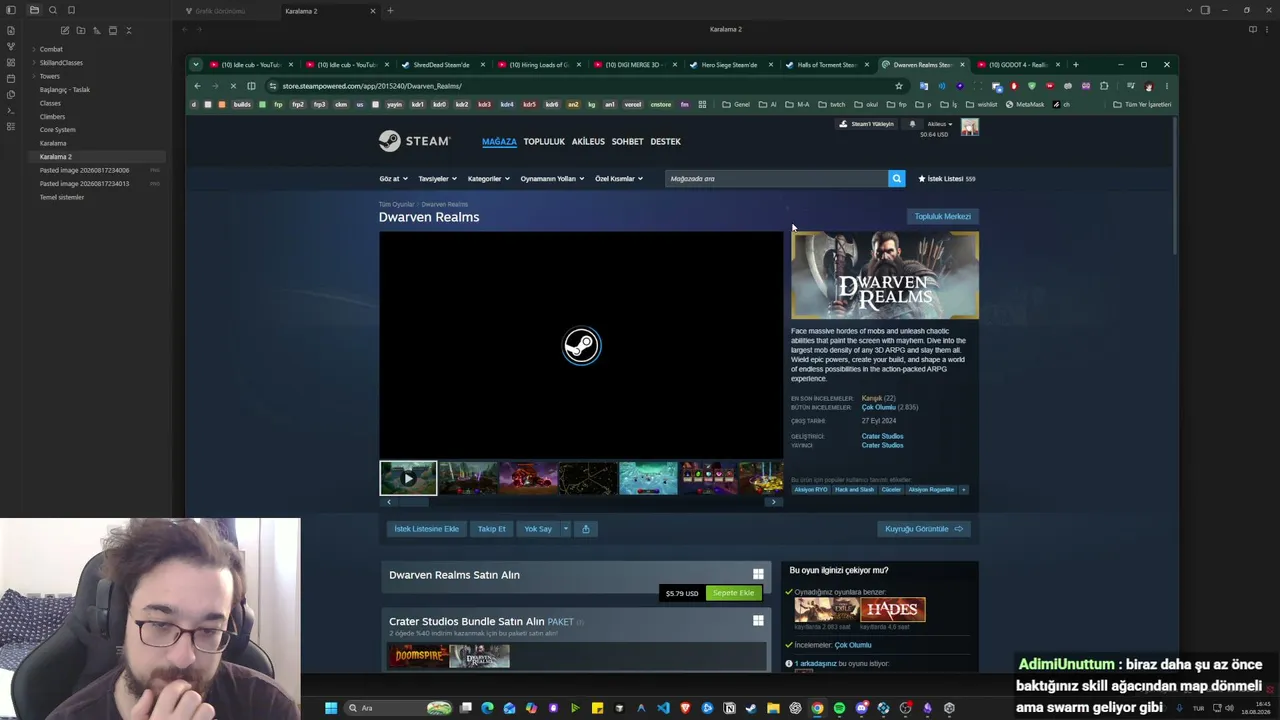Open the Tavsiyeler dropdown menu
Image resolution: width=1280 pixels, height=720 pixels.
coord(437,179)
